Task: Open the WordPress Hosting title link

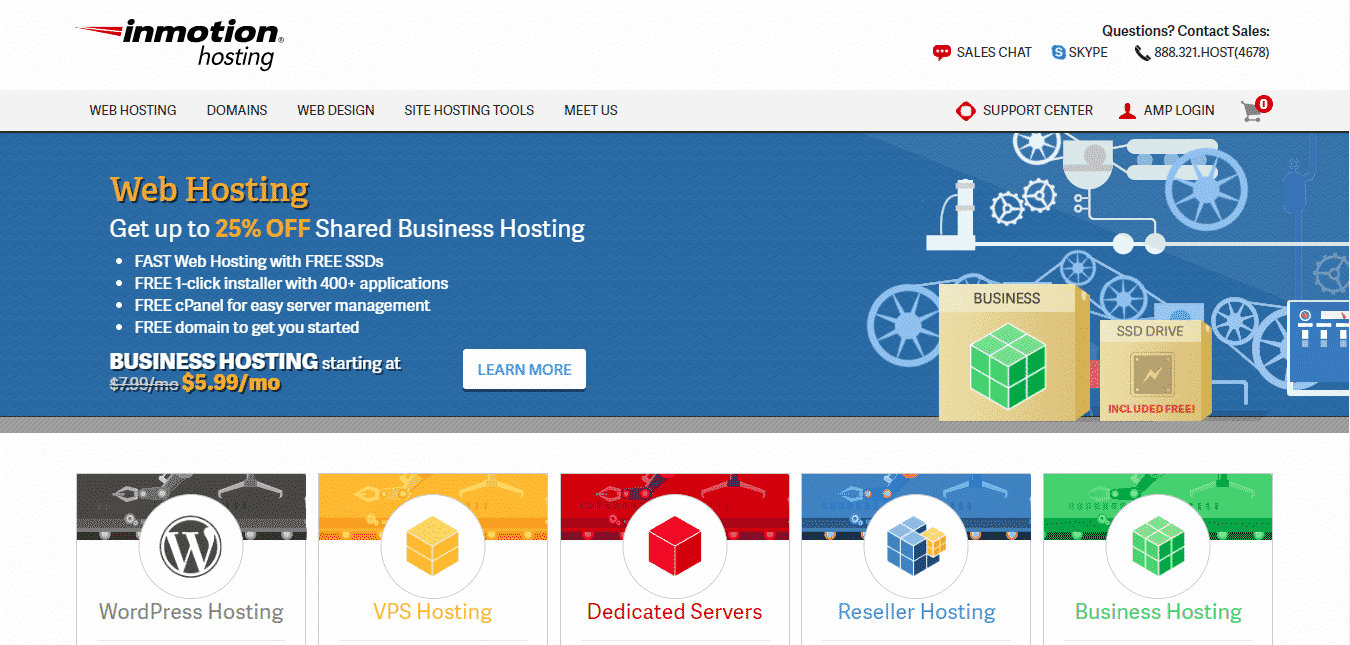Action: (x=191, y=612)
